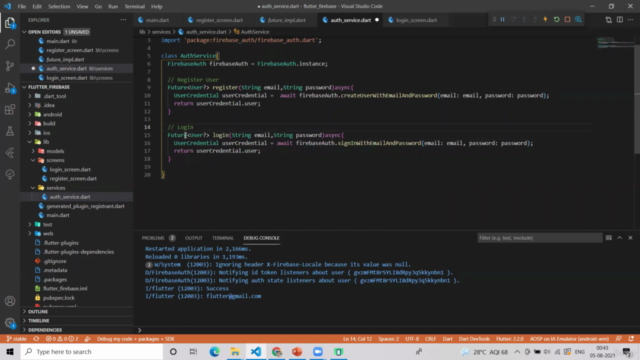Open the Run menu
Viewport: 640px width, 360px height.
point(113,7)
